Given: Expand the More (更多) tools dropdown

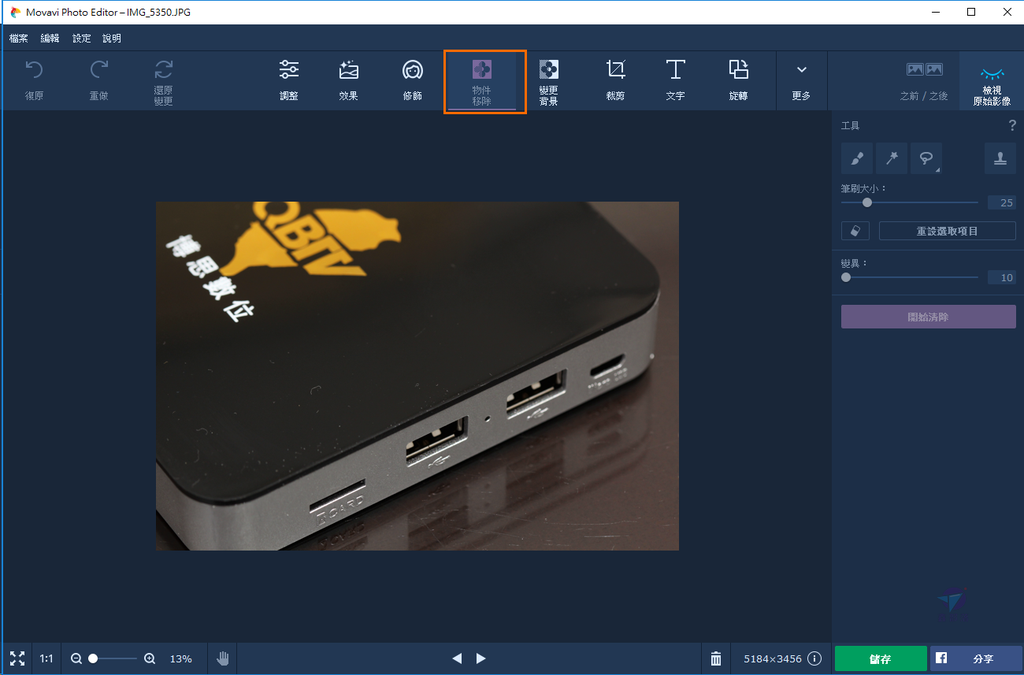Looking at the screenshot, I should coord(801,81).
